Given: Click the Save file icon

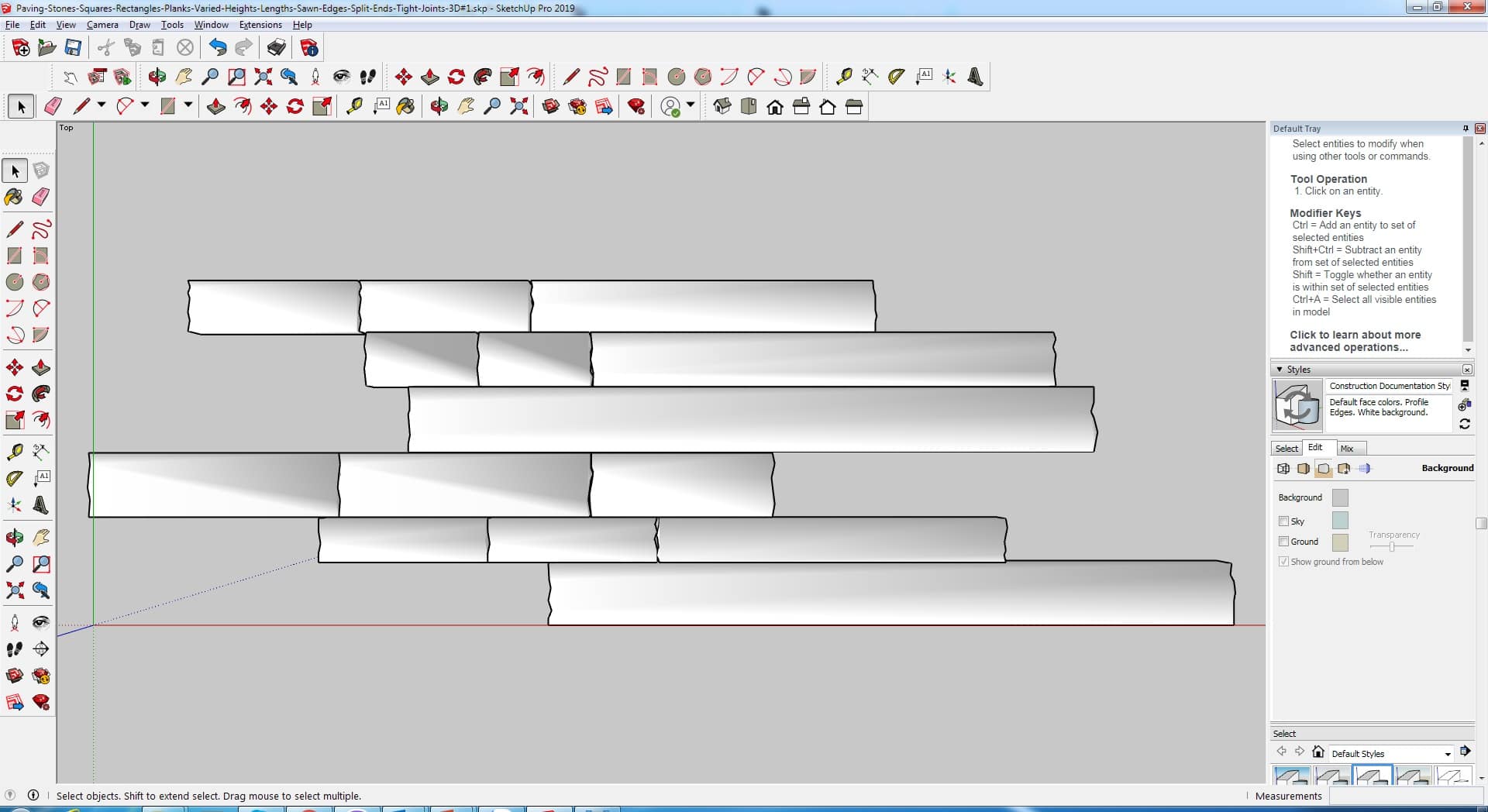Looking at the screenshot, I should click(73, 48).
